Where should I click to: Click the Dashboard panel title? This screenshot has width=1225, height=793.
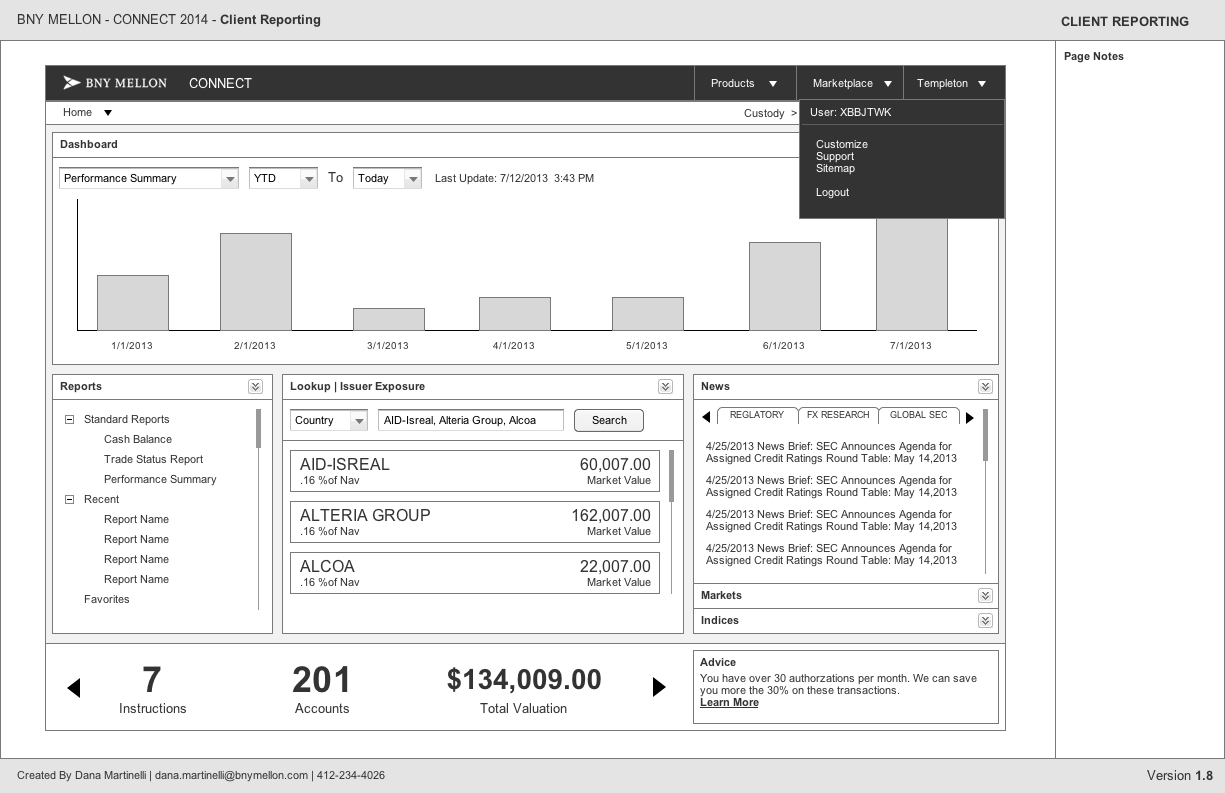pos(89,144)
